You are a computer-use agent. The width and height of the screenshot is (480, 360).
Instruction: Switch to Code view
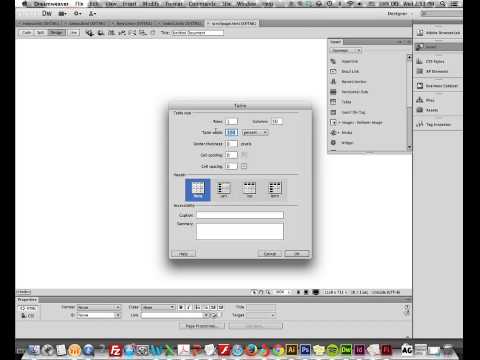point(26,33)
